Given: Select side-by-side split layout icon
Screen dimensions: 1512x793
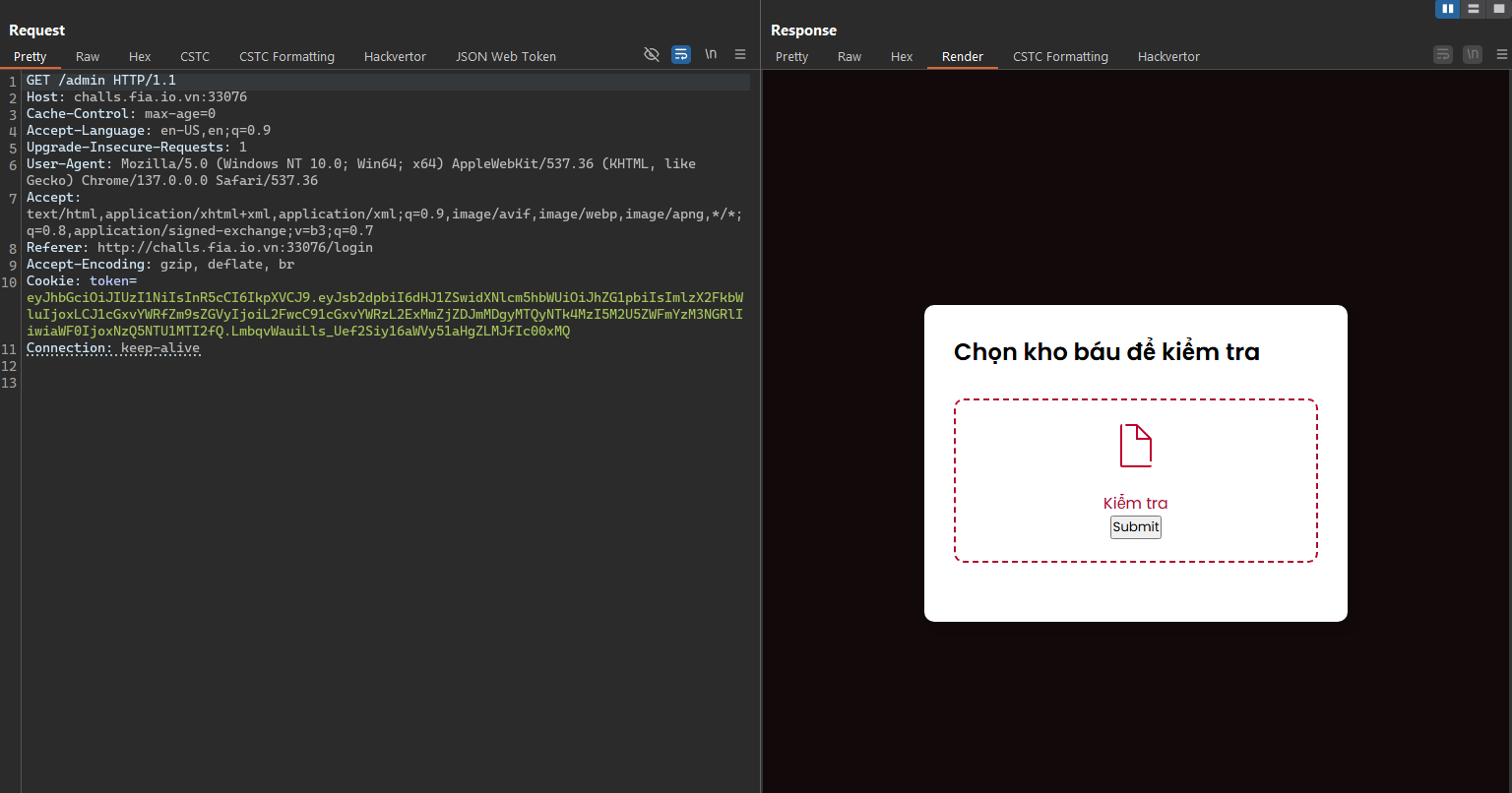Looking at the screenshot, I should (1447, 9).
